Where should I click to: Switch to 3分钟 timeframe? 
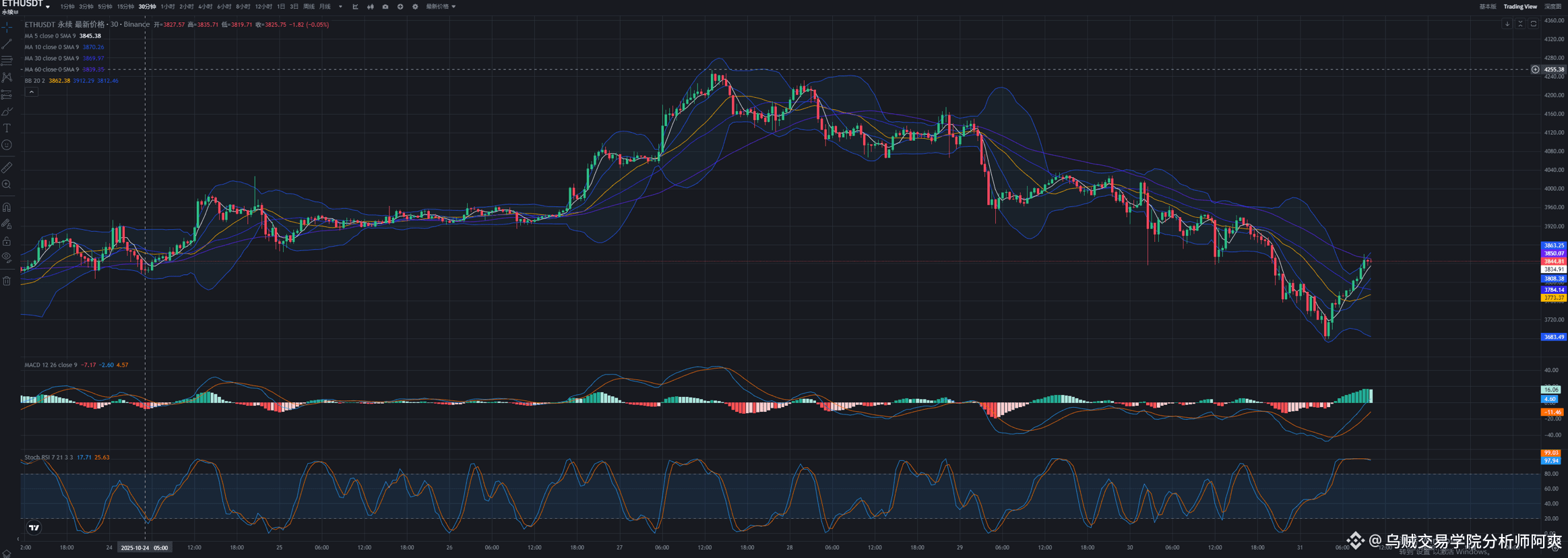tap(86, 7)
